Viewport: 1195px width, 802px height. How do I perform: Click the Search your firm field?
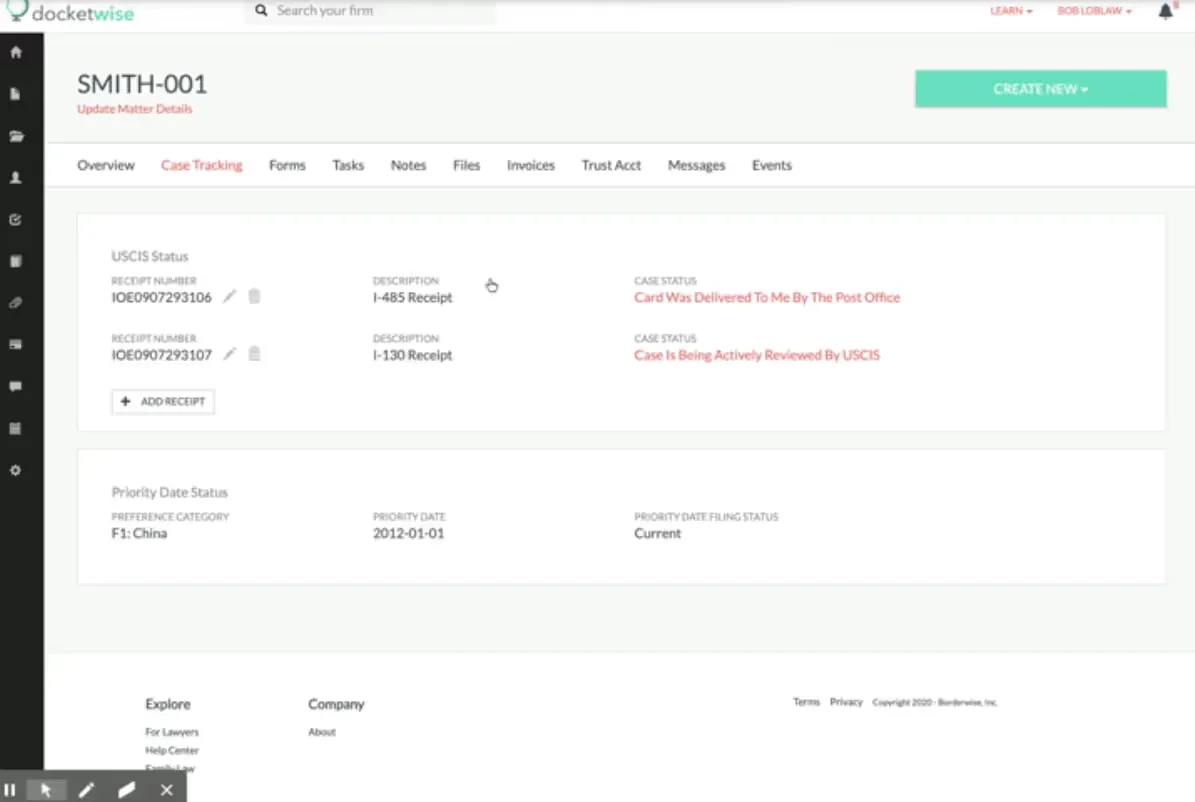[370, 11]
